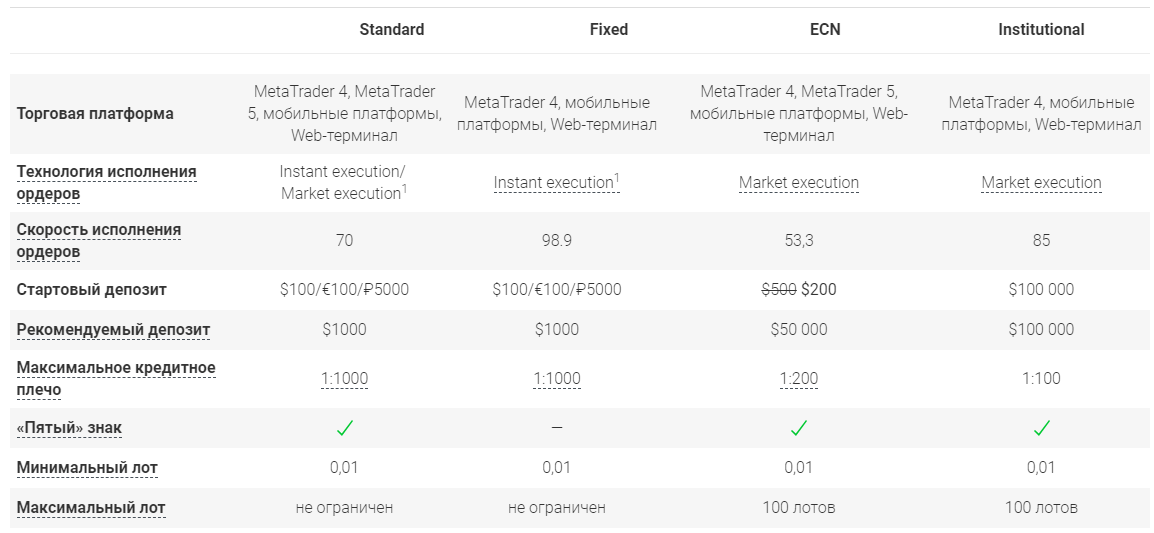
Task: Click the Скорость исполнения ордеров label
Action: pos(98,240)
